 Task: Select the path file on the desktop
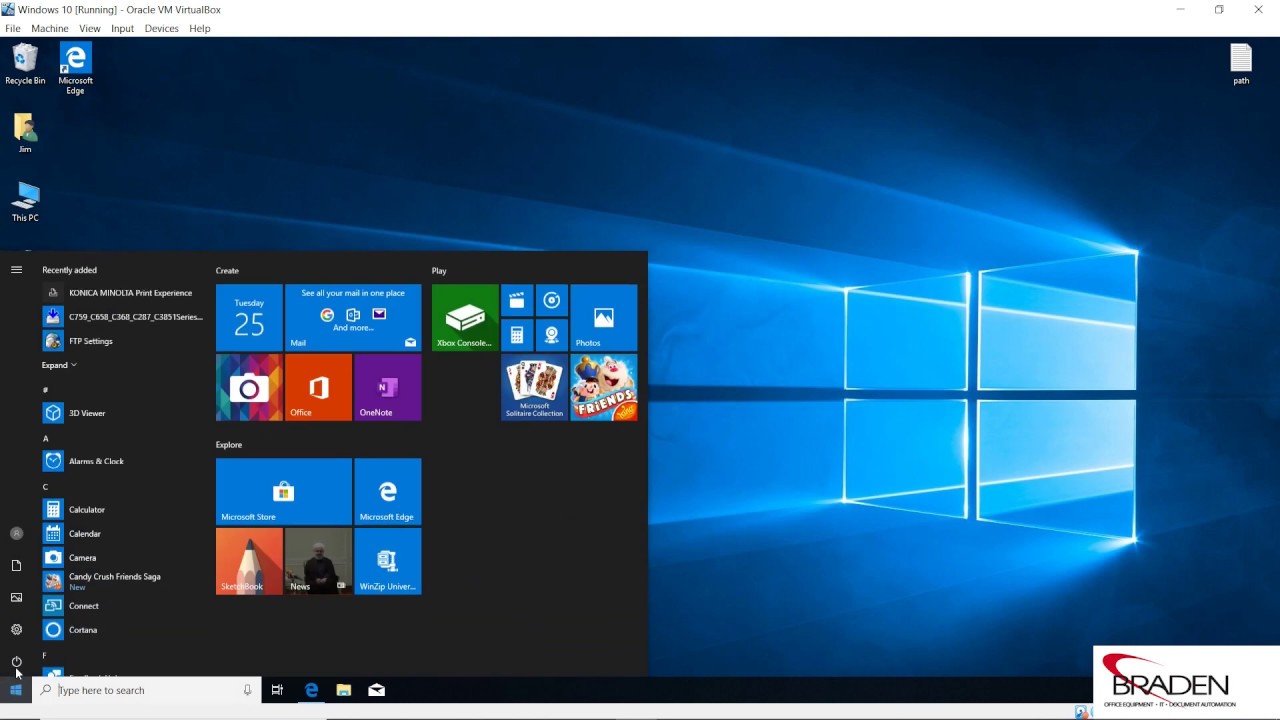(x=1241, y=64)
